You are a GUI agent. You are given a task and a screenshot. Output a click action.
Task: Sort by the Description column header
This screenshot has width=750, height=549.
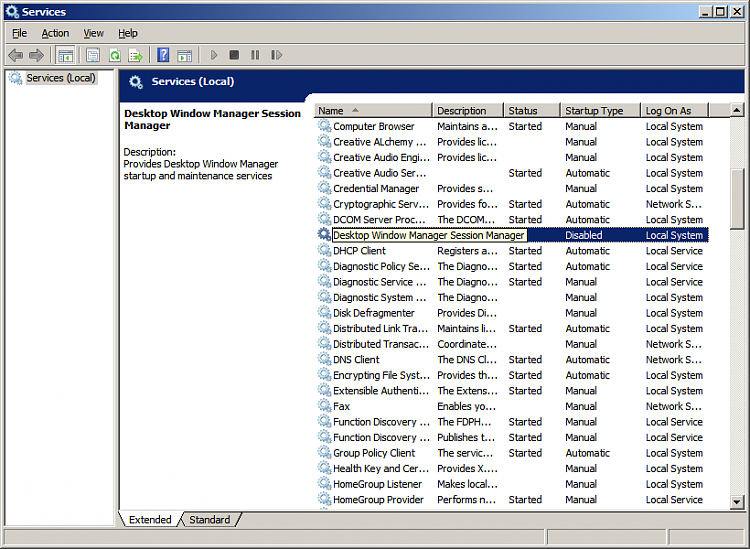(468, 110)
